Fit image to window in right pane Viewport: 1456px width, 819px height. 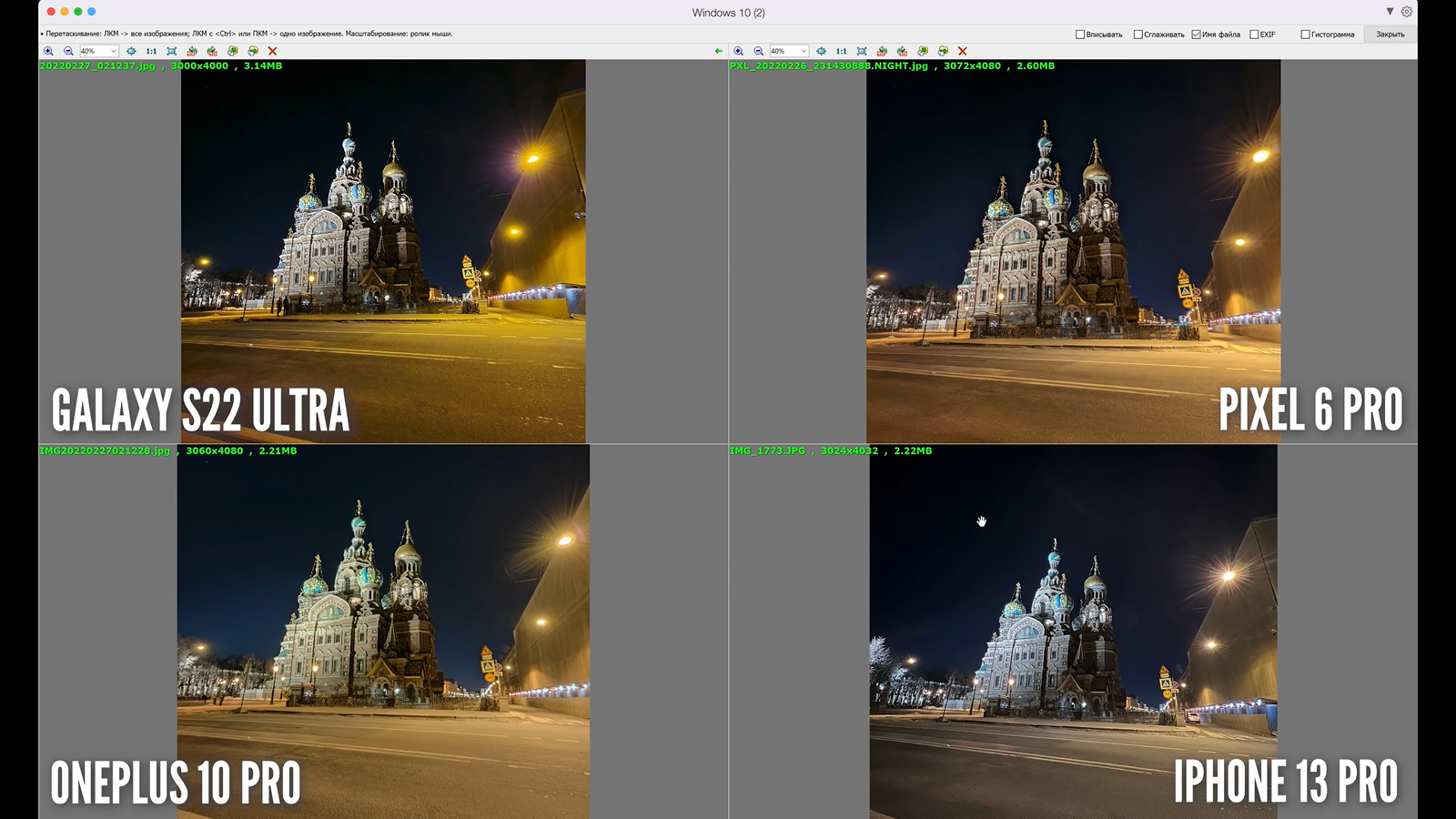[x=821, y=51]
